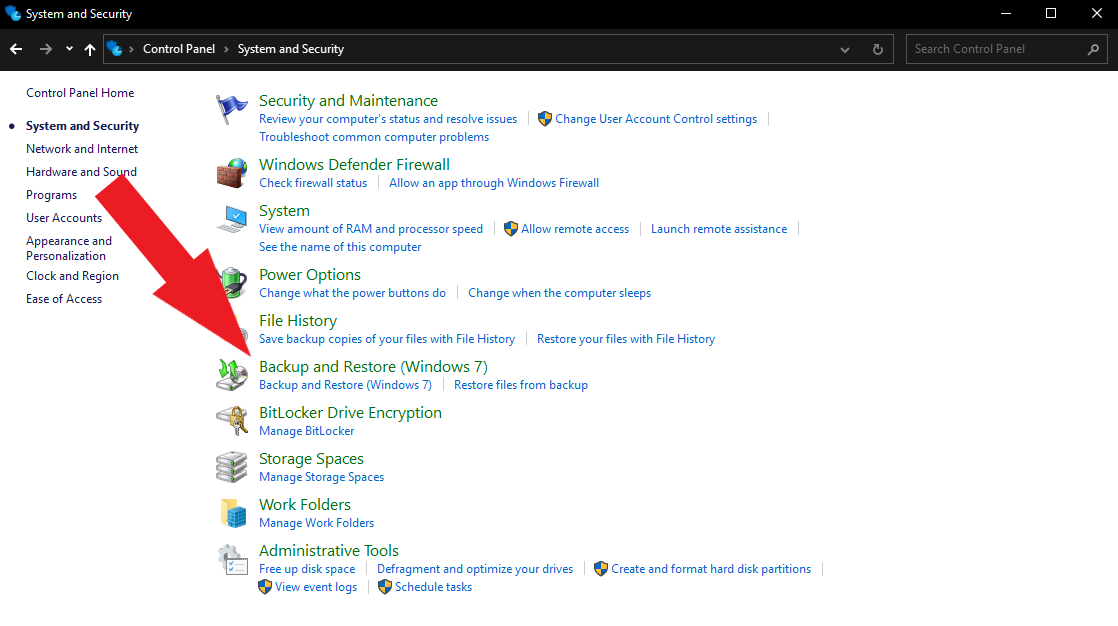1118x626 pixels.
Task: Open Power Options heading
Action: [x=310, y=275]
